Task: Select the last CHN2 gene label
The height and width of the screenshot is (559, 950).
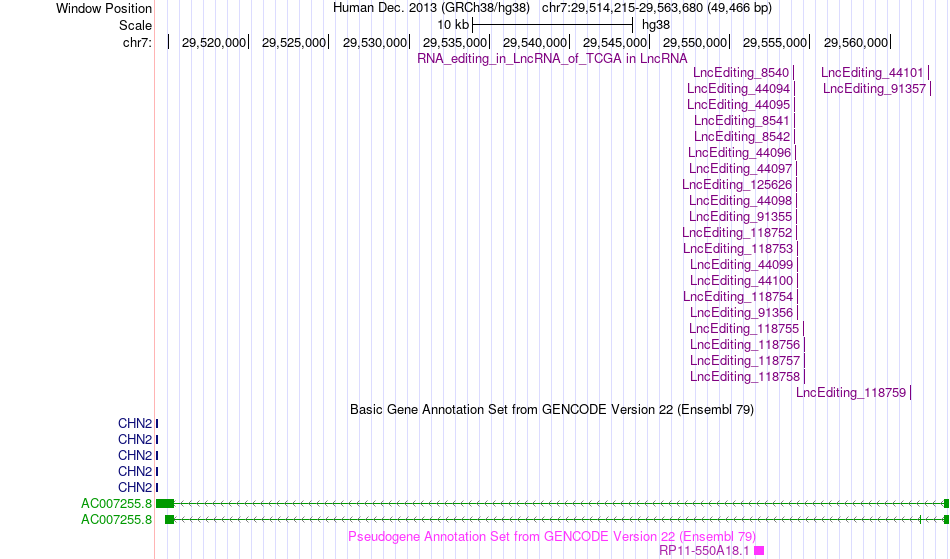Action: click(135, 488)
